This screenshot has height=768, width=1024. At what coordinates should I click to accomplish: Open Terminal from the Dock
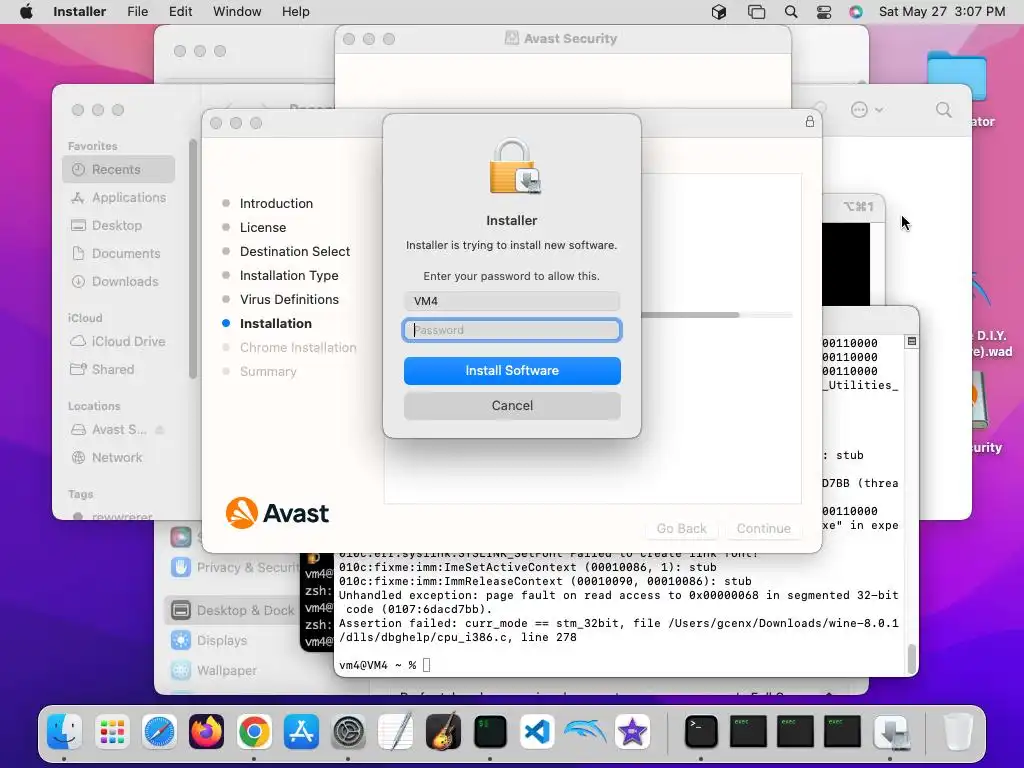[x=701, y=731]
